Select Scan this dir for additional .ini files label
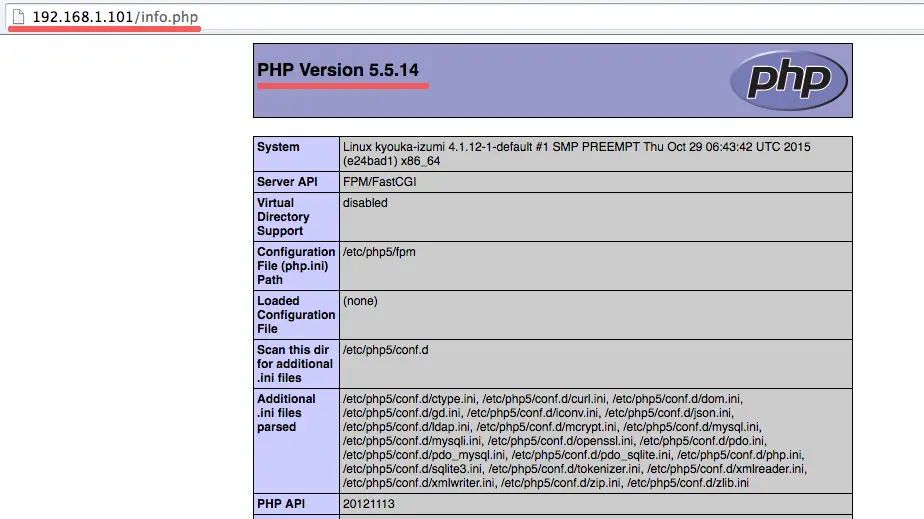Screen dimensions: 924x519 coord(296,363)
